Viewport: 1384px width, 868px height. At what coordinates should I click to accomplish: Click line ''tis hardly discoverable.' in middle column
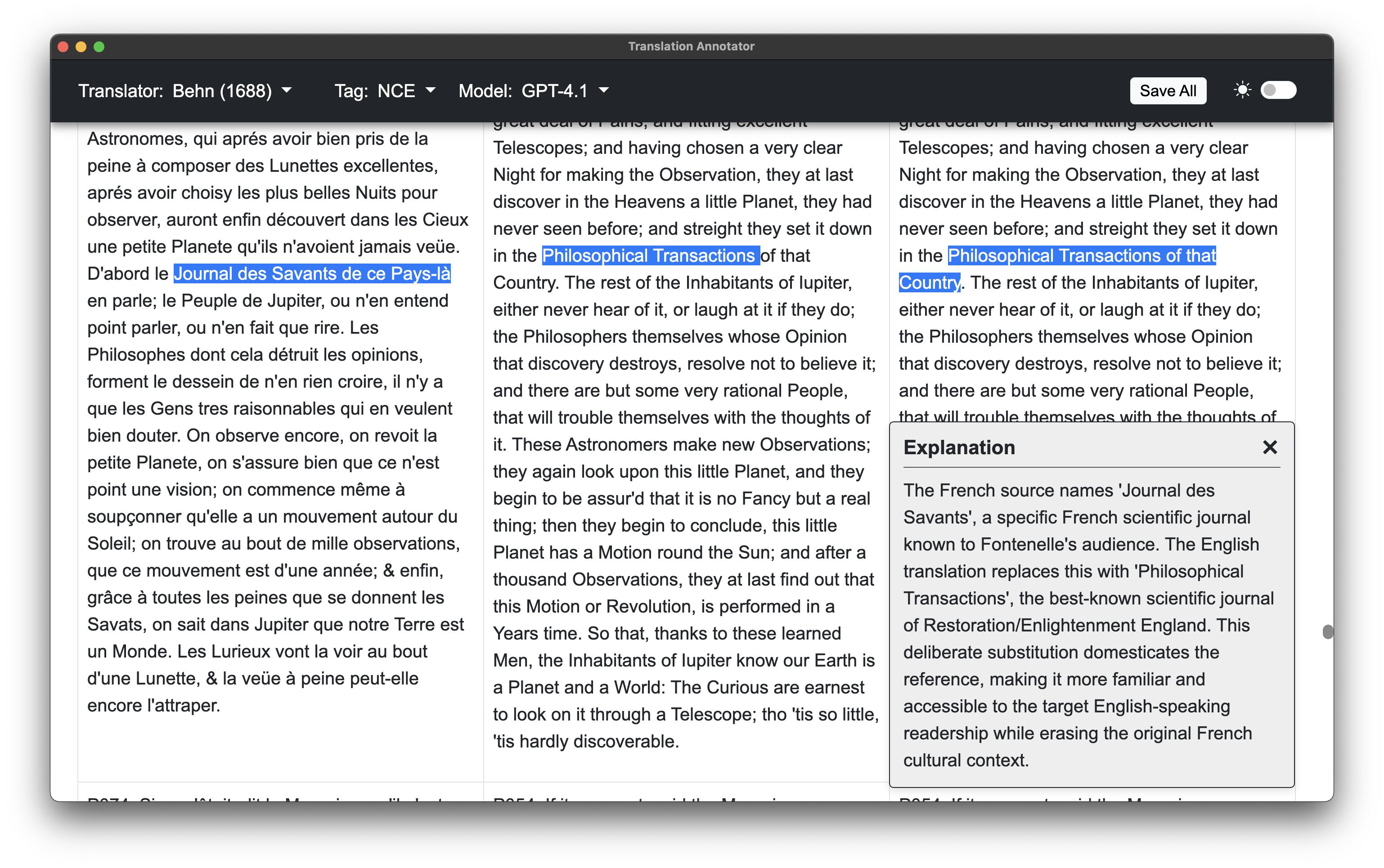coord(586,741)
